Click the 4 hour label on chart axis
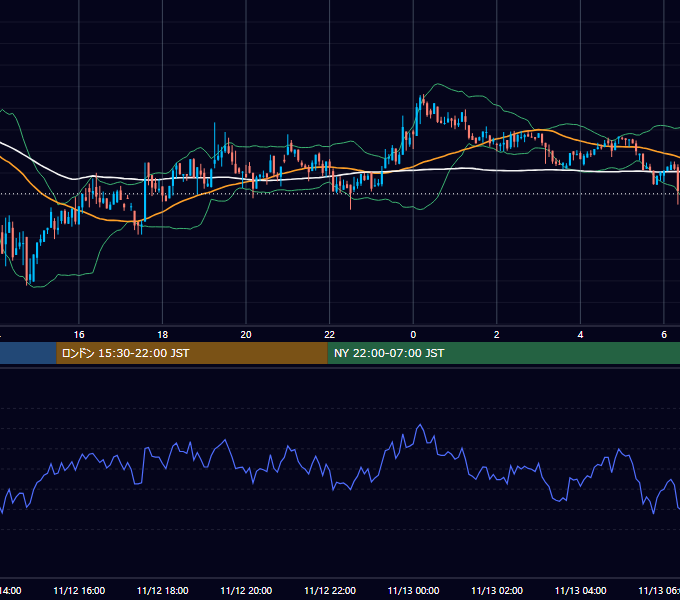The height and width of the screenshot is (600, 680). tap(580, 335)
